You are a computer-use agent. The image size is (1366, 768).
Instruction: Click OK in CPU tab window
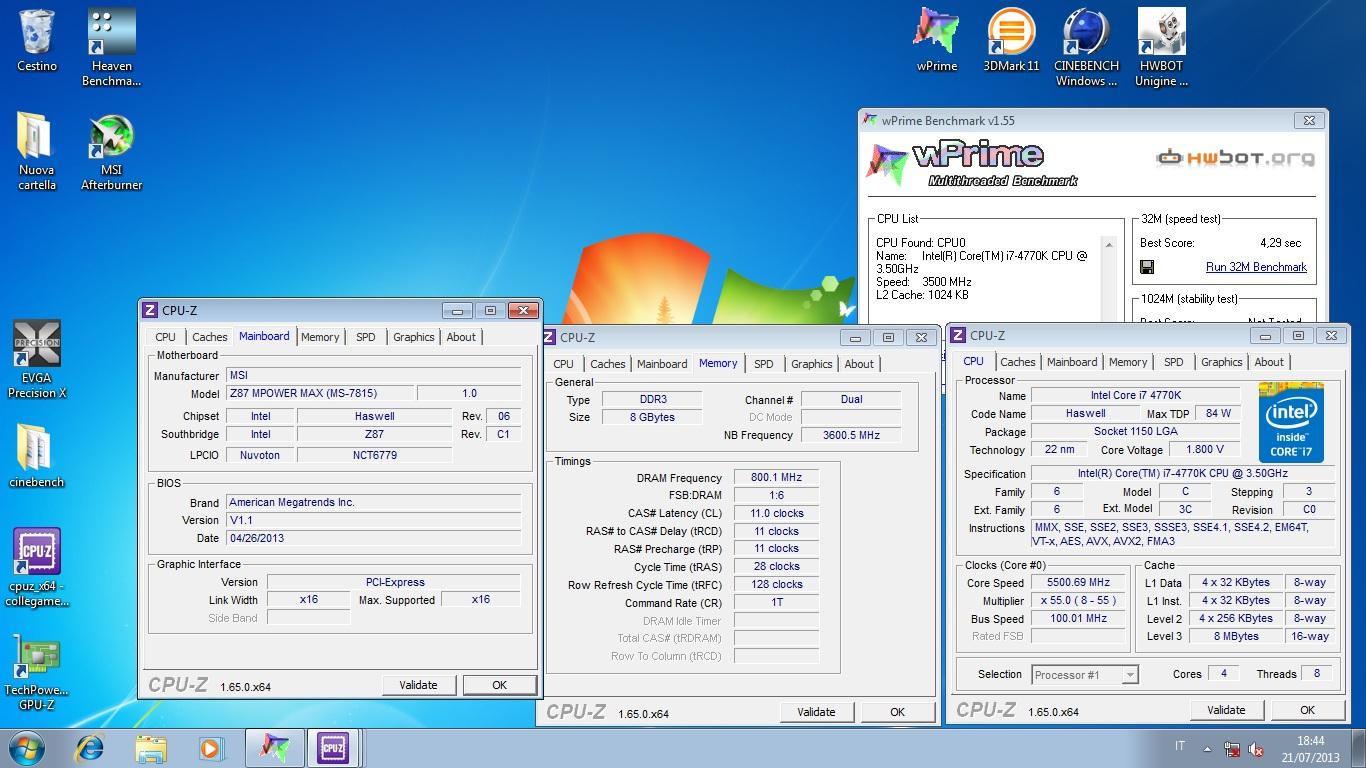click(x=1307, y=710)
